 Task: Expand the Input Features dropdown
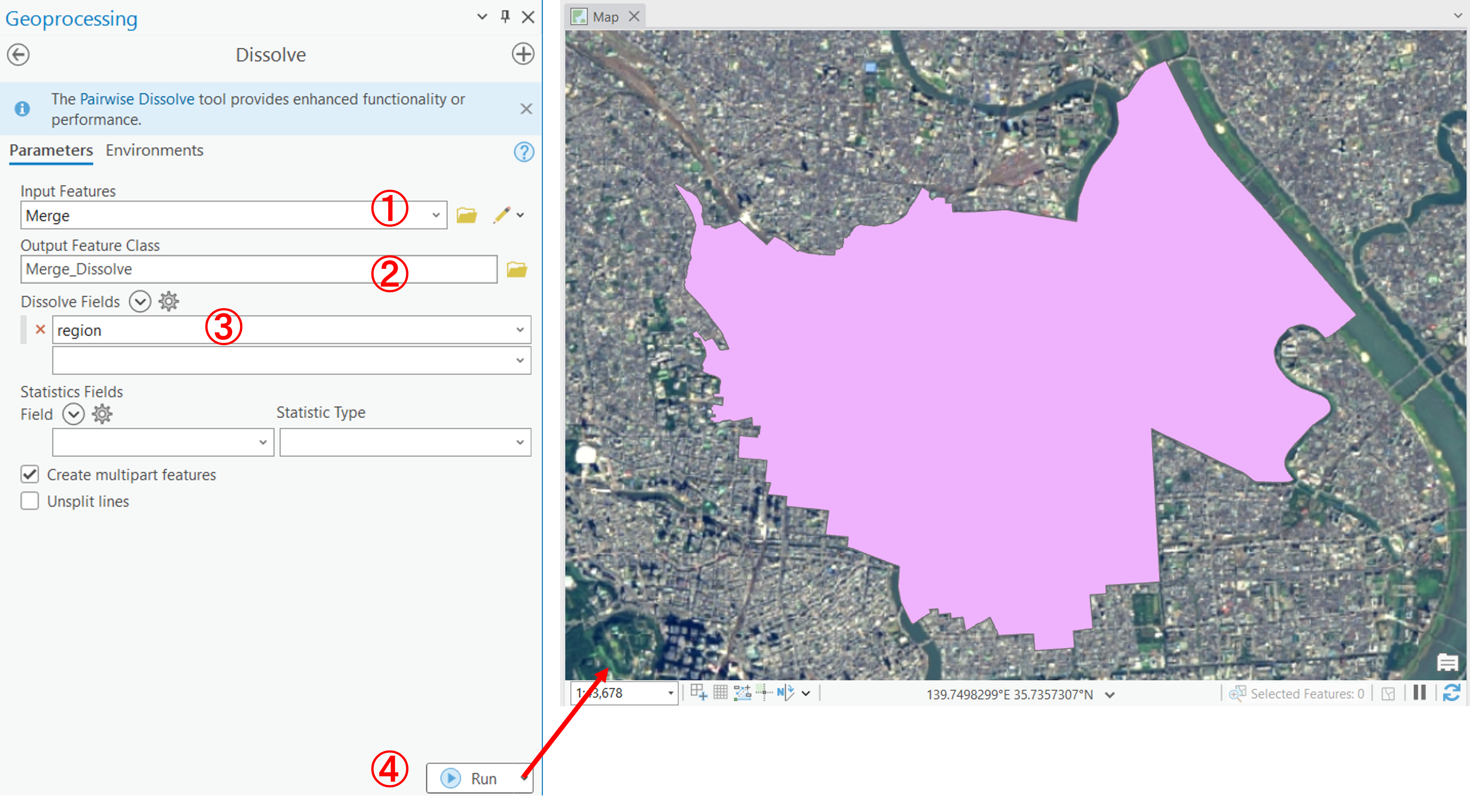(436, 216)
